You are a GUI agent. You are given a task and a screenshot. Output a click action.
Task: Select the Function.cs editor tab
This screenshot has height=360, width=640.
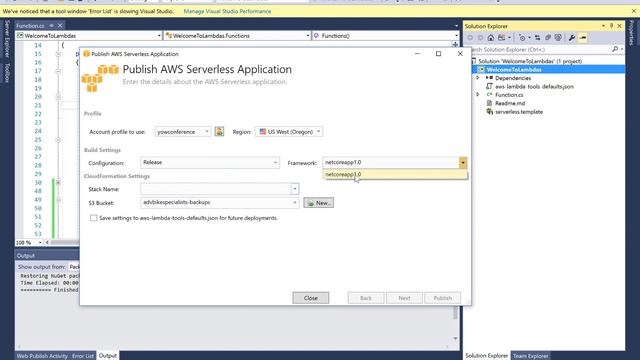30,26
